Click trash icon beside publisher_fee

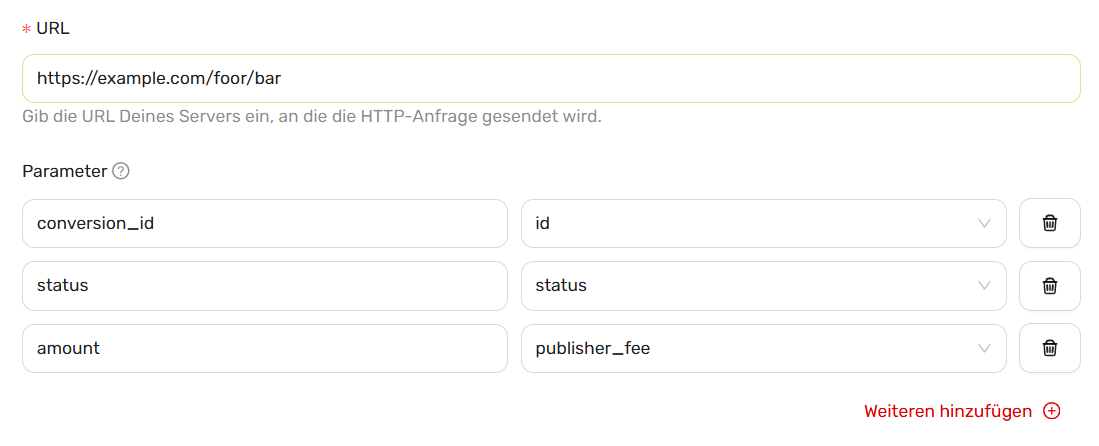(1049, 348)
